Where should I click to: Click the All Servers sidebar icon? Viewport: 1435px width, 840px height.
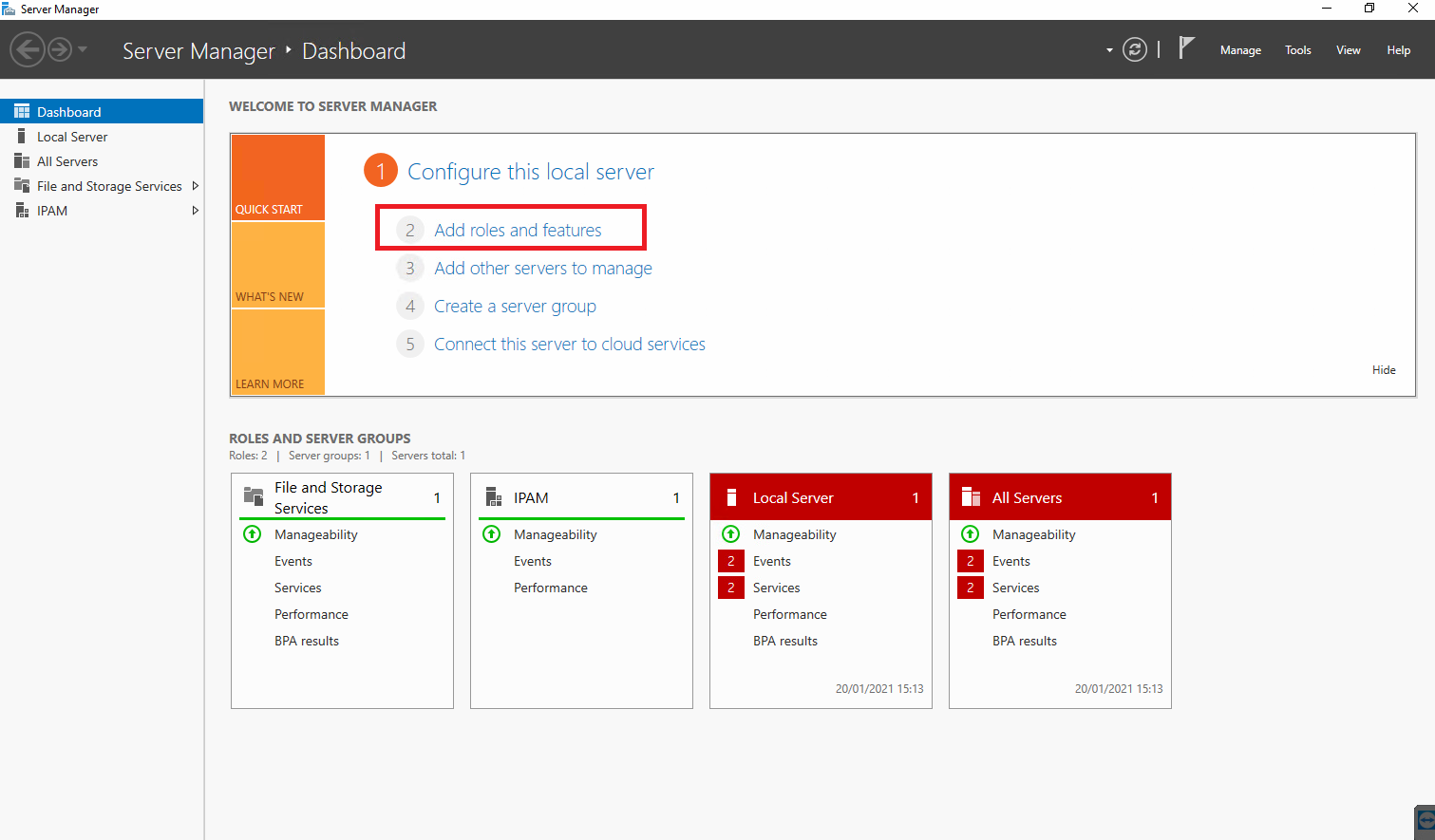[22, 160]
